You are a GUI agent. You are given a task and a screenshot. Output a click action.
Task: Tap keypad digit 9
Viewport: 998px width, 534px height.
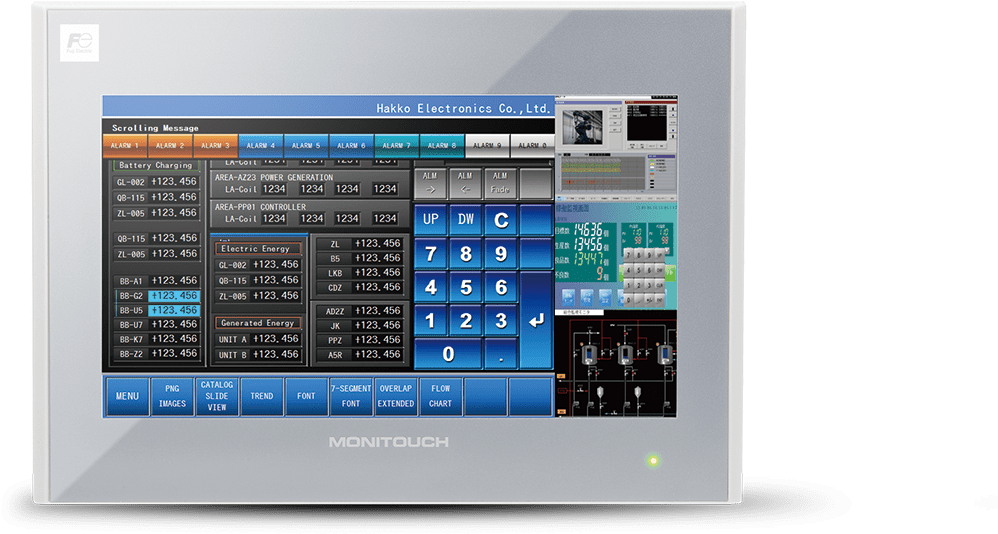point(501,254)
